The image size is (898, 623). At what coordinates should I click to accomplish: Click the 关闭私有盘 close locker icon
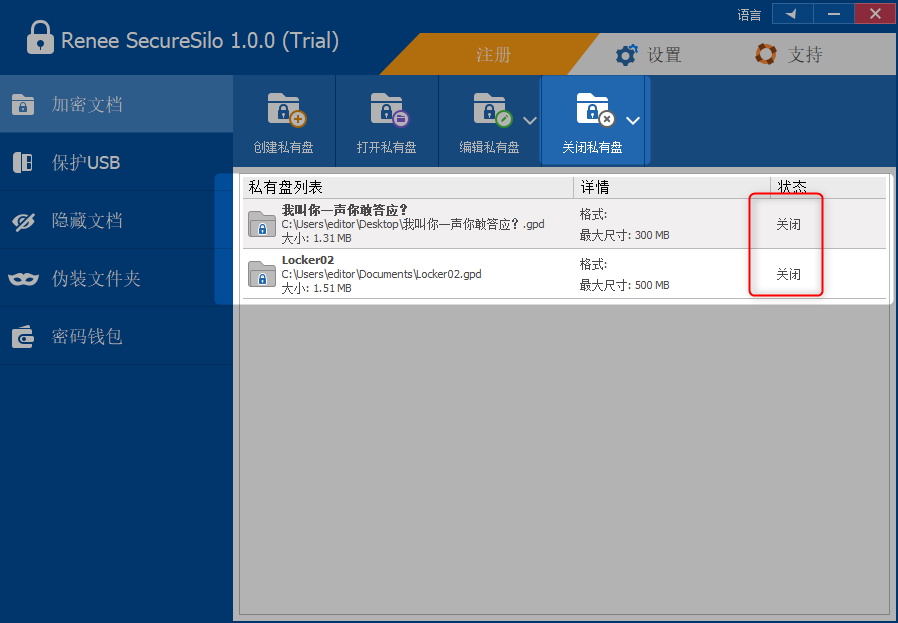click(593, 110)
